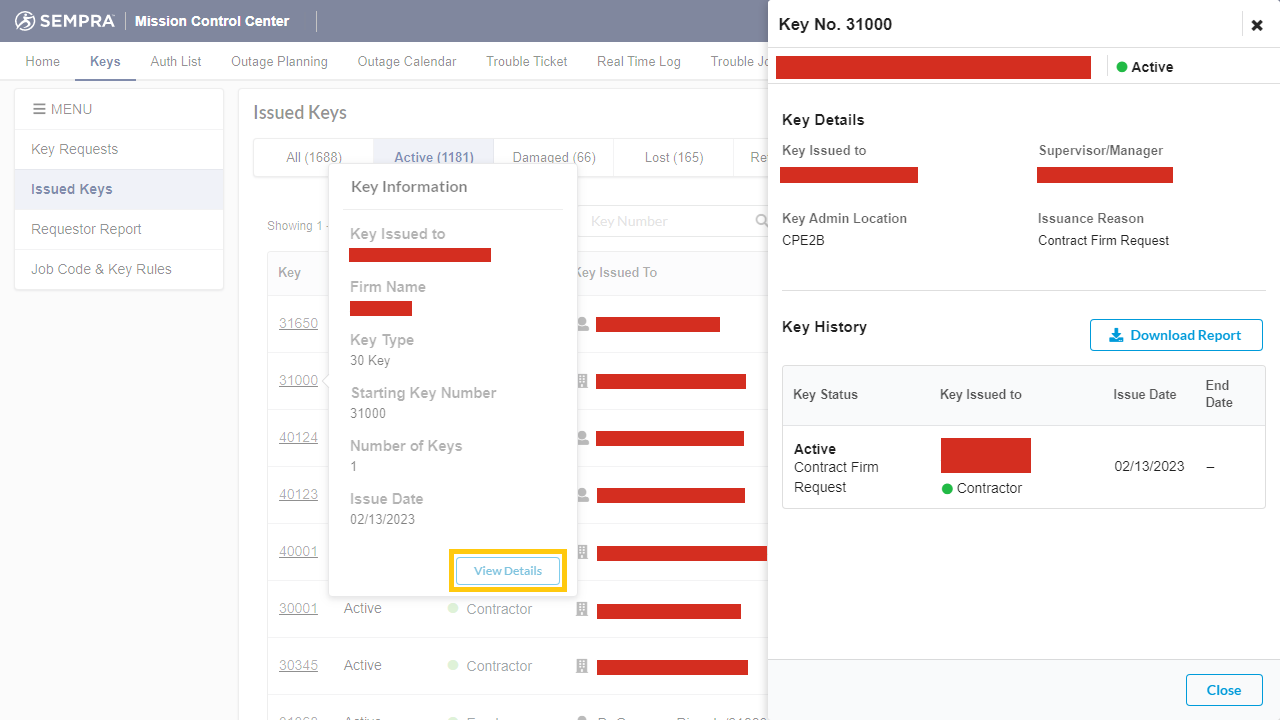Image resolution: width=1280 pixels, height=720 pixels.
Task: Select the Lost (165) filter tab
Action: click(674, 157)
